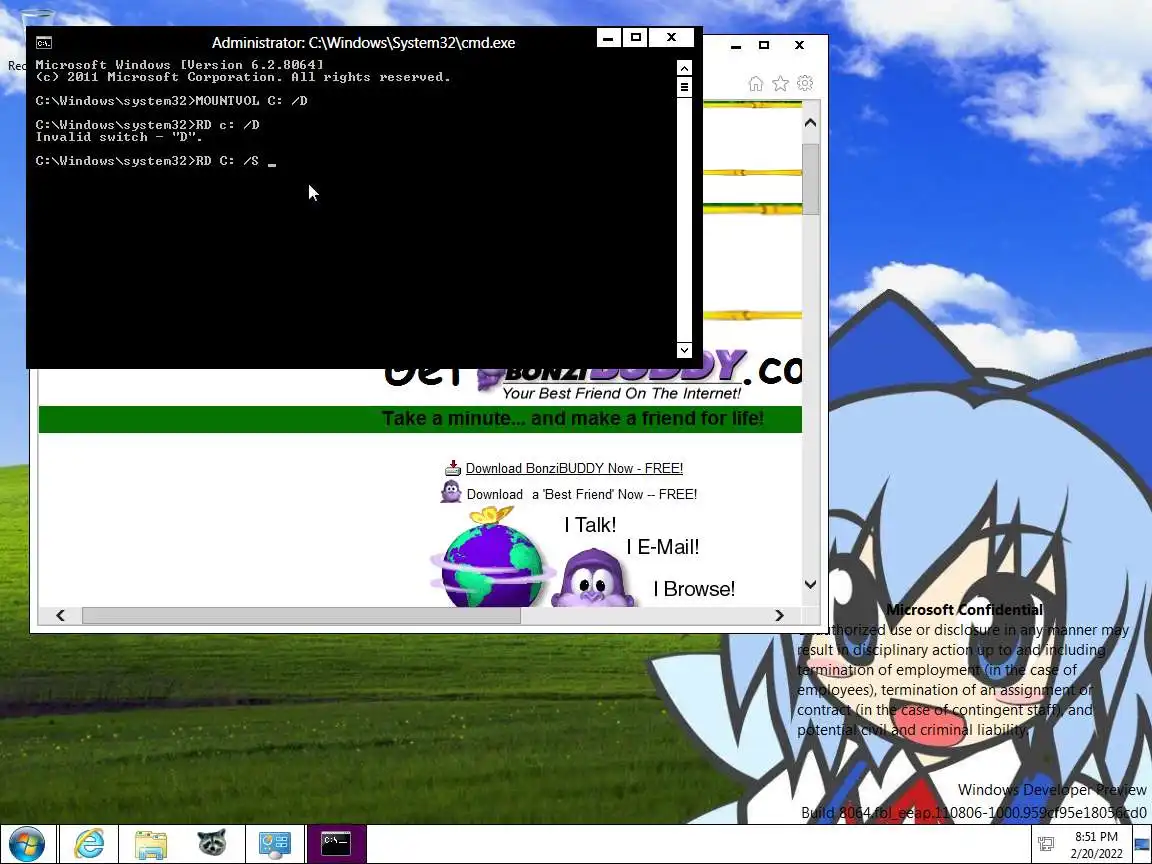This screenshot has width=1152, height=864.
Task: Go to the browser Home icon
Action: click(x=755, y=84)
